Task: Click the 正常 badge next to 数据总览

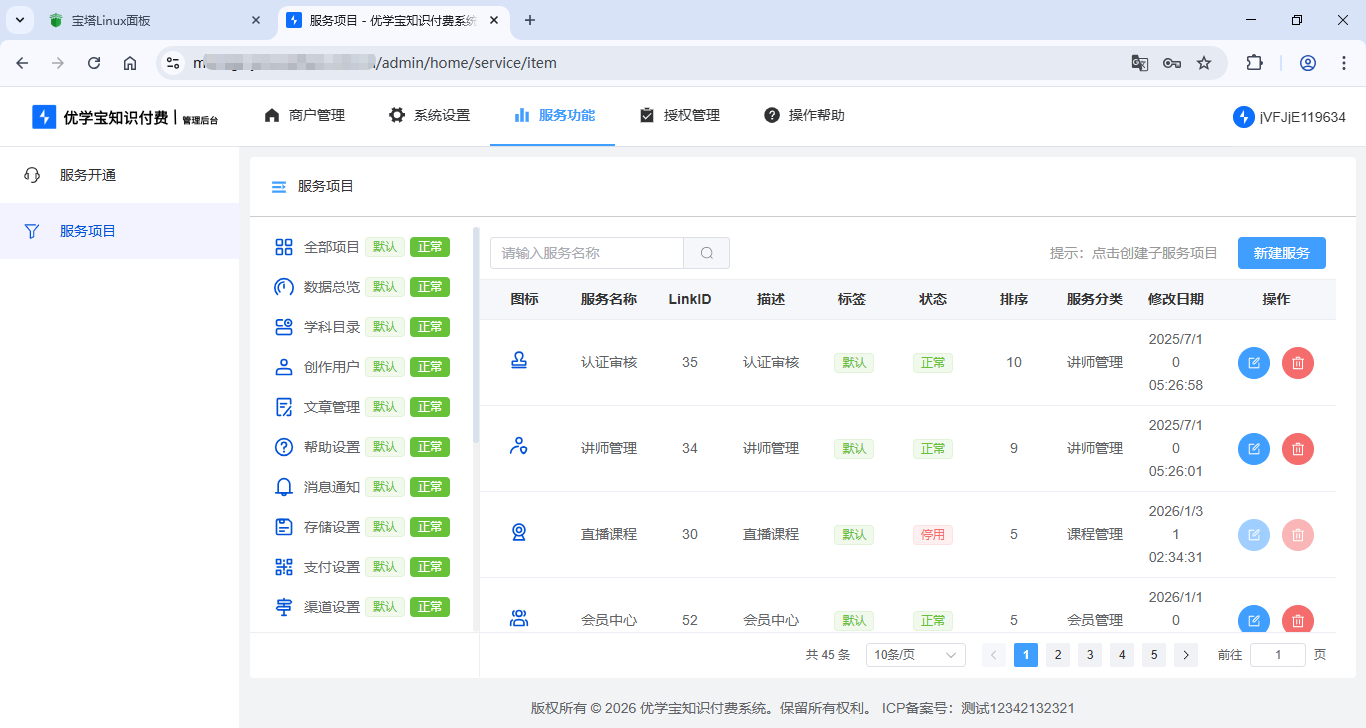Action: (430, 287)
